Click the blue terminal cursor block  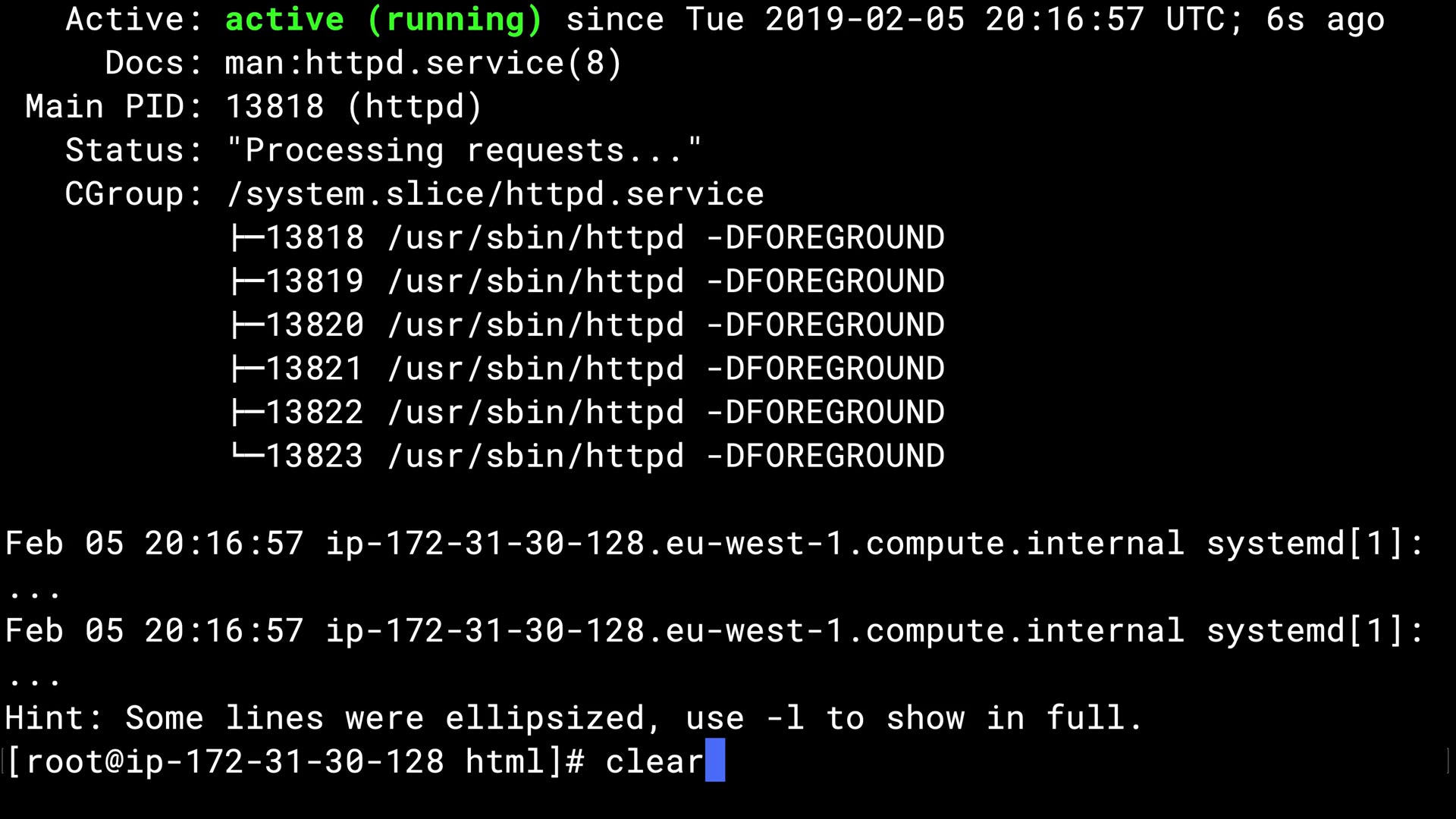[715, 761]
